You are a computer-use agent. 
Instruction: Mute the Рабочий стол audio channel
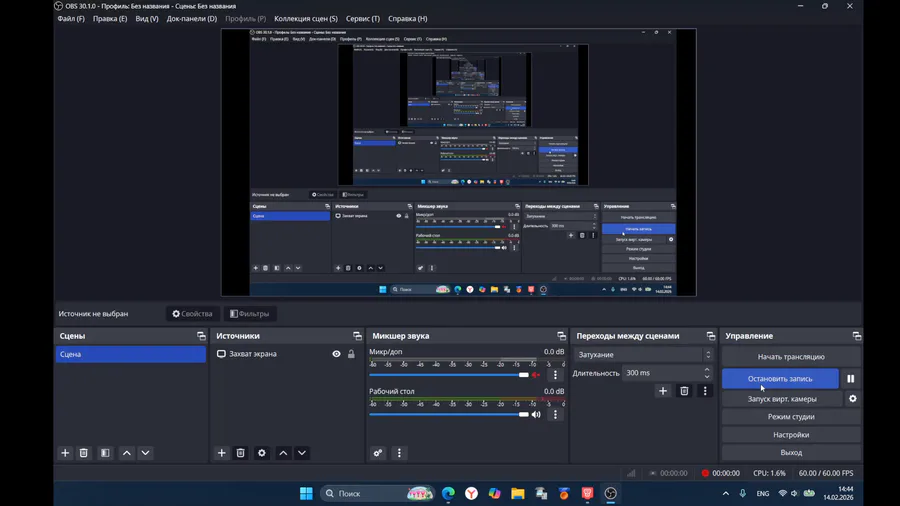(x=536, y=414)
